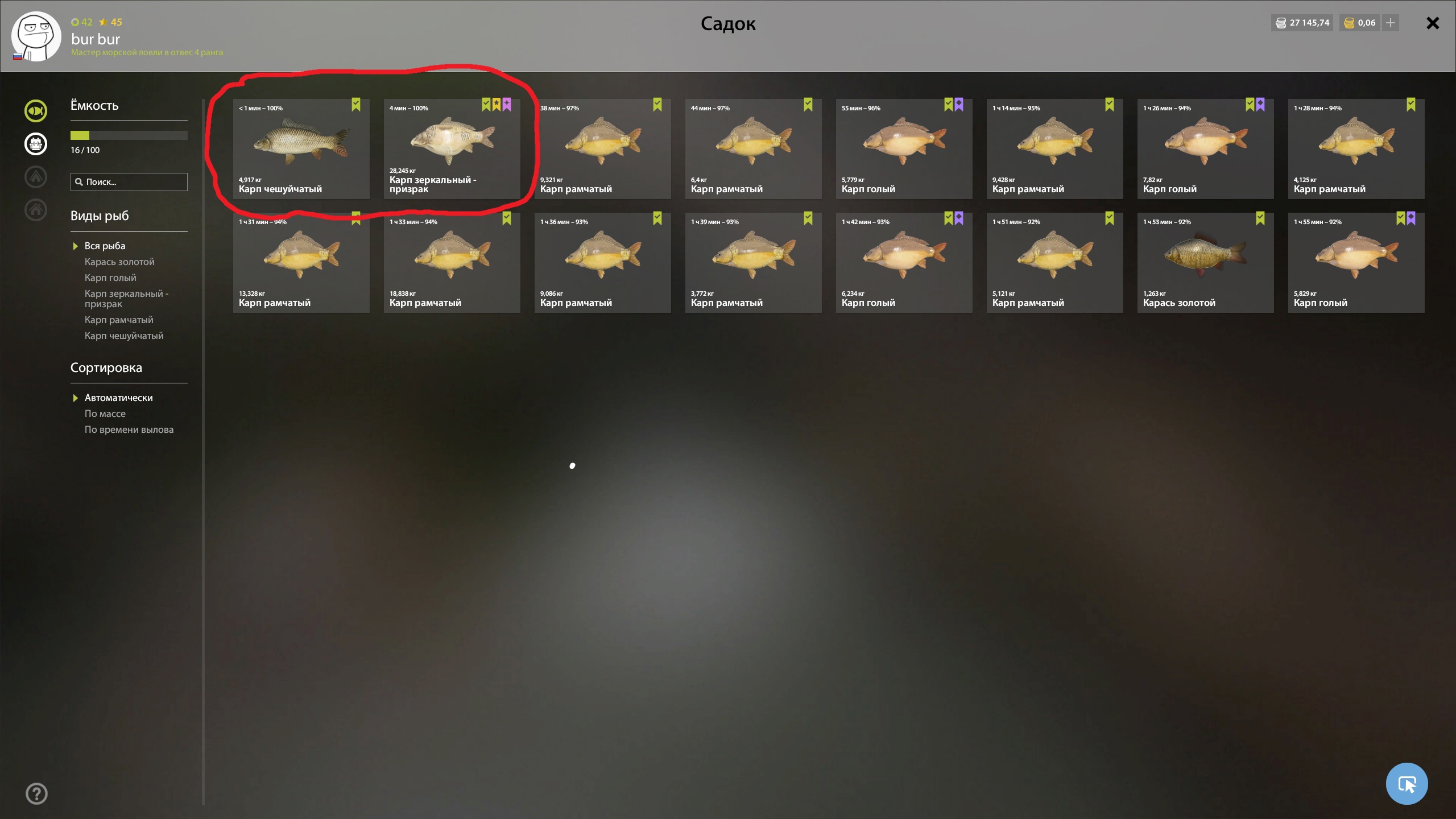Click the Ёмкость capacity progress bar
The height and width of the screenshot is (819, 1456).
point(129,135)
